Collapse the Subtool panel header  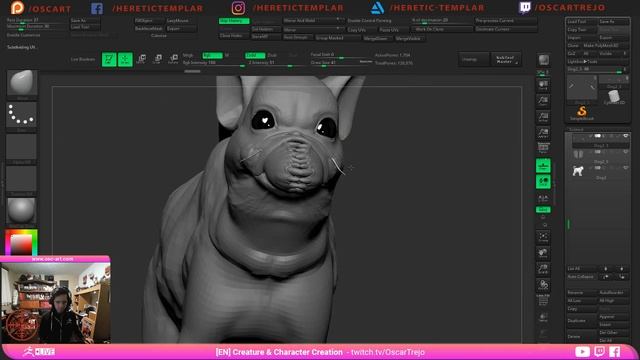pyautogui.click(x=576, y=129)
